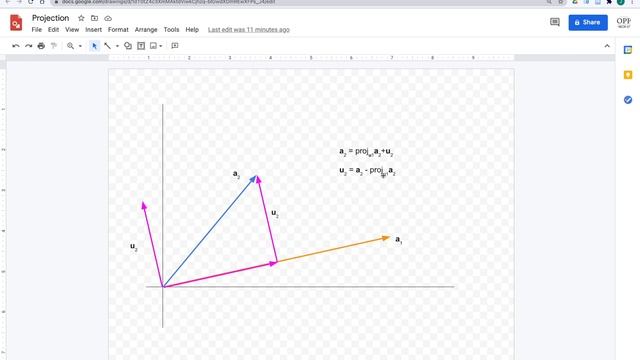640x360 pixels.
Task: Check cloud save status icon
Action: pos(108,18)
